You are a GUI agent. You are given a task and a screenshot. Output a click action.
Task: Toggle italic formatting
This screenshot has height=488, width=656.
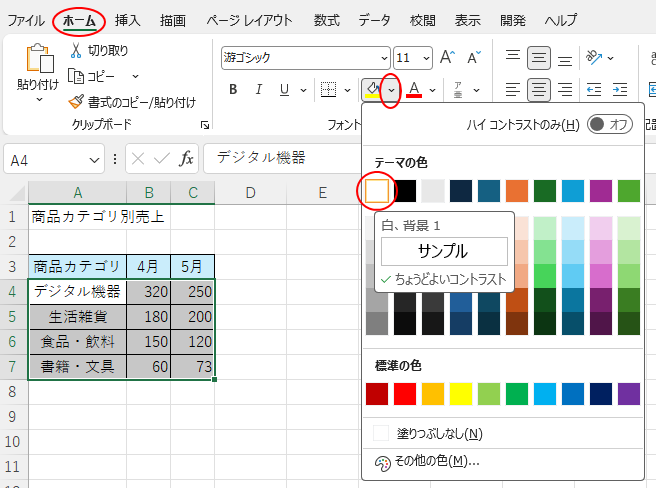[x=259, y=90]
